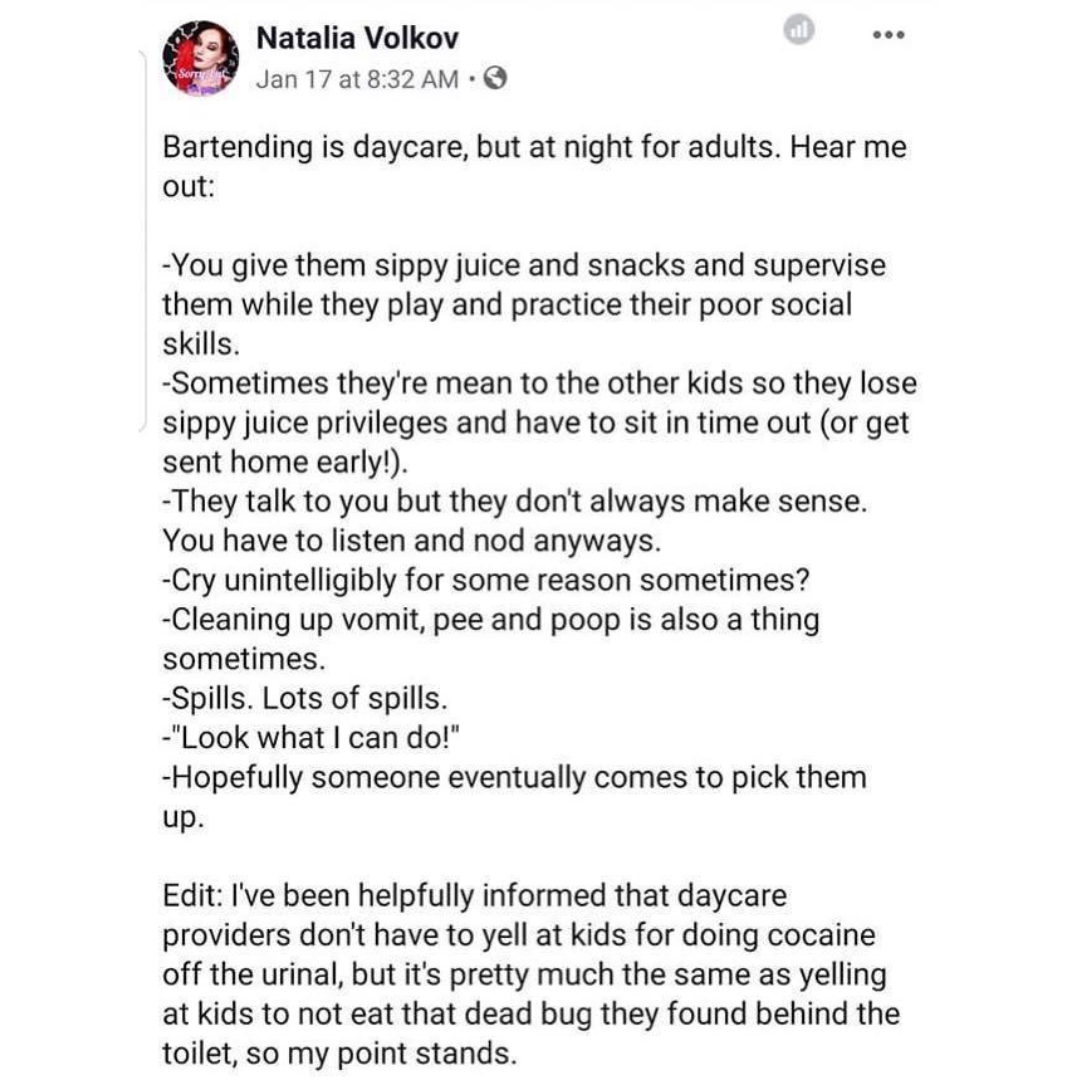Image resolution: width=1080 pixels, height=1080 pixels.
Task: Click the '-Spills. Lots of spills.' line
Action: click(x=305, y=698)
